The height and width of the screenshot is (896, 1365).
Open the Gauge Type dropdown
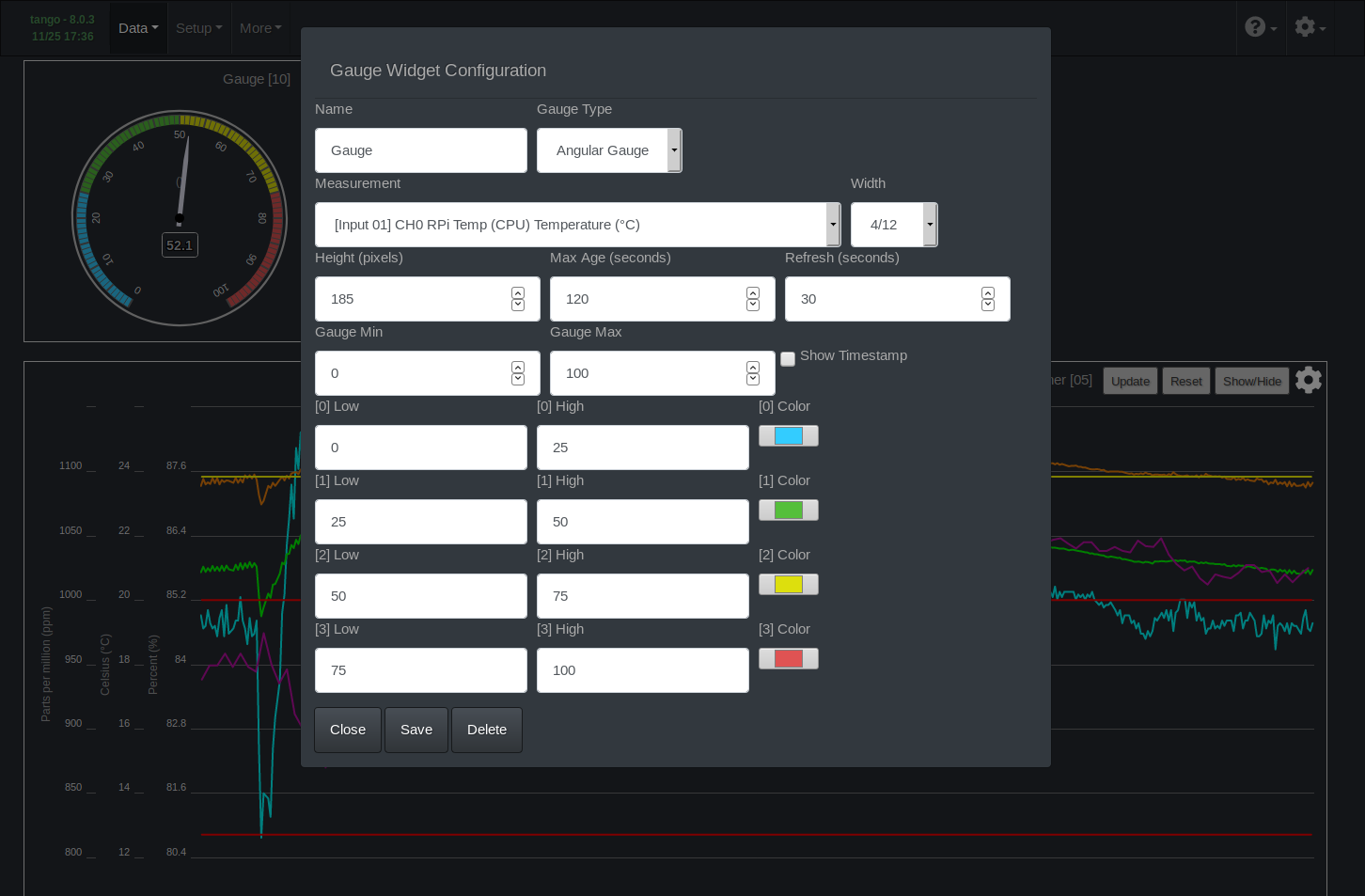[674, 149]
